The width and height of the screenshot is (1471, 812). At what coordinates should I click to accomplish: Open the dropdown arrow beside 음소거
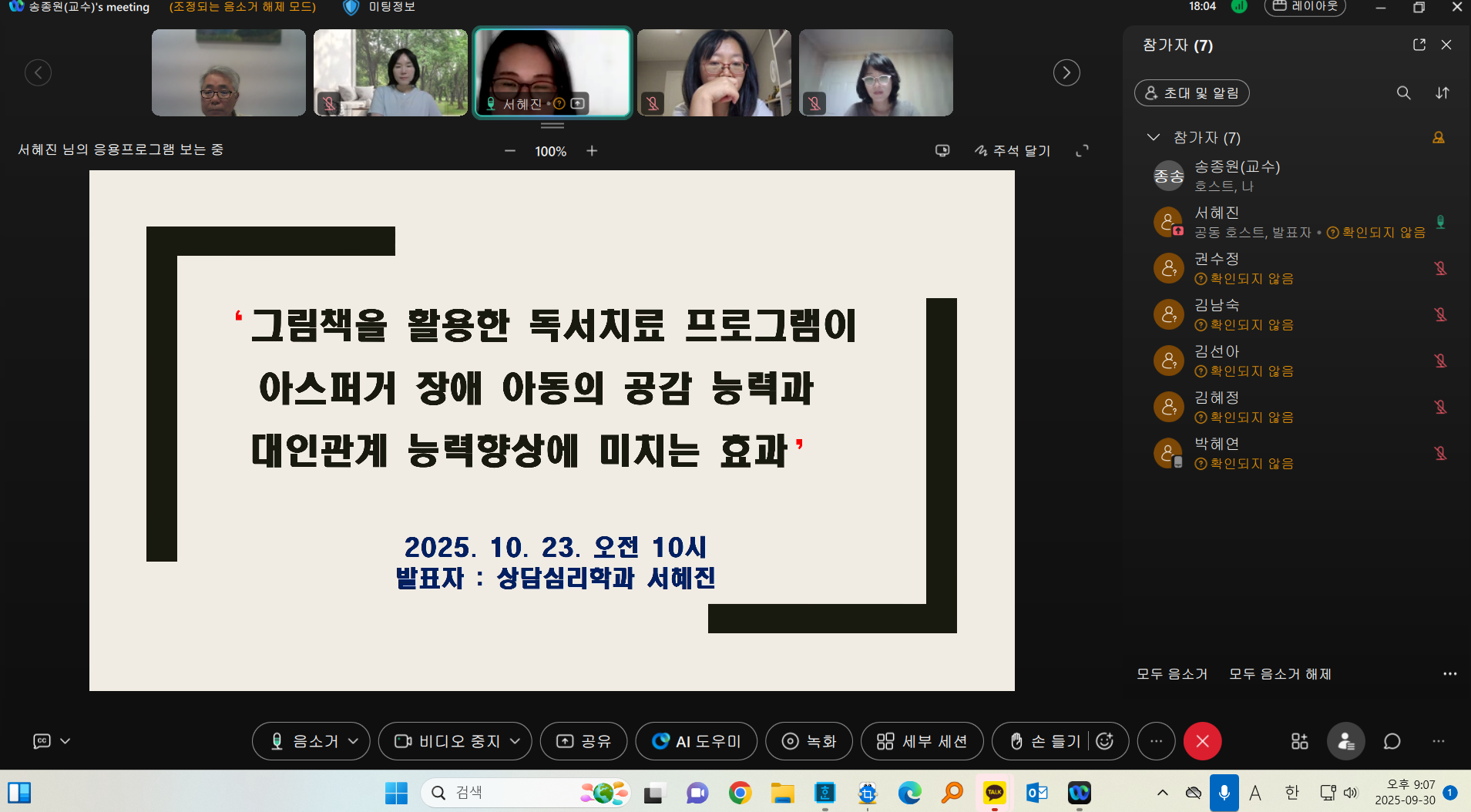[x=354, y=741]
